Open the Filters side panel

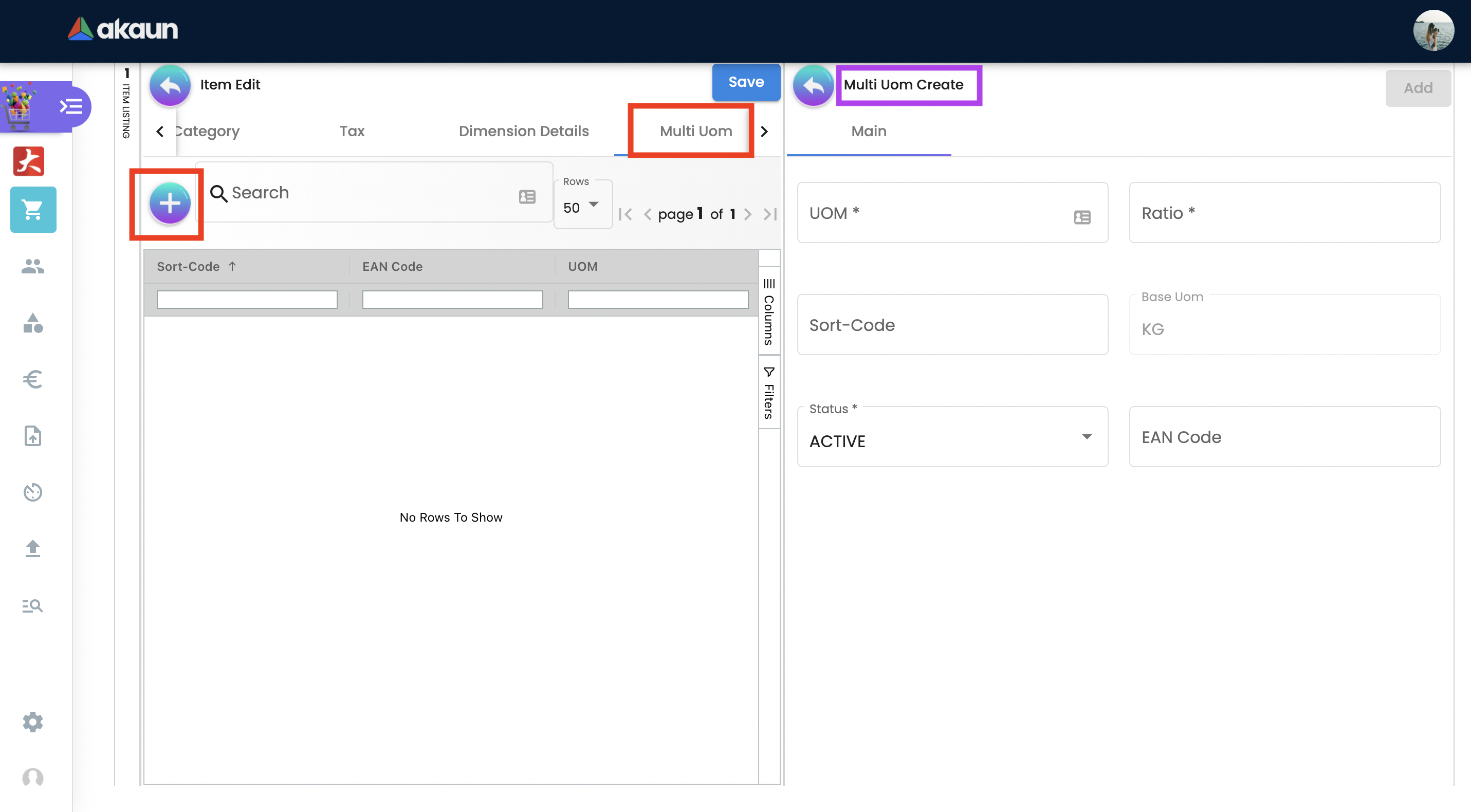768,393
